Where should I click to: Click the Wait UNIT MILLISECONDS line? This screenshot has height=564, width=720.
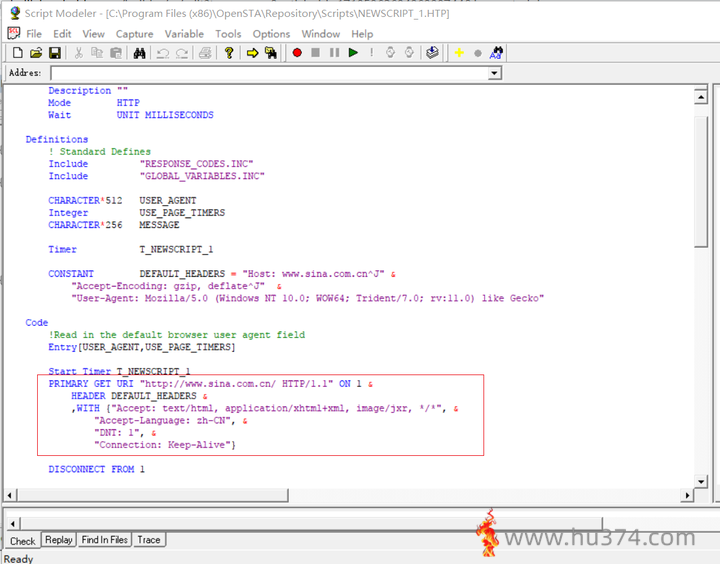(x=131, y=115)
